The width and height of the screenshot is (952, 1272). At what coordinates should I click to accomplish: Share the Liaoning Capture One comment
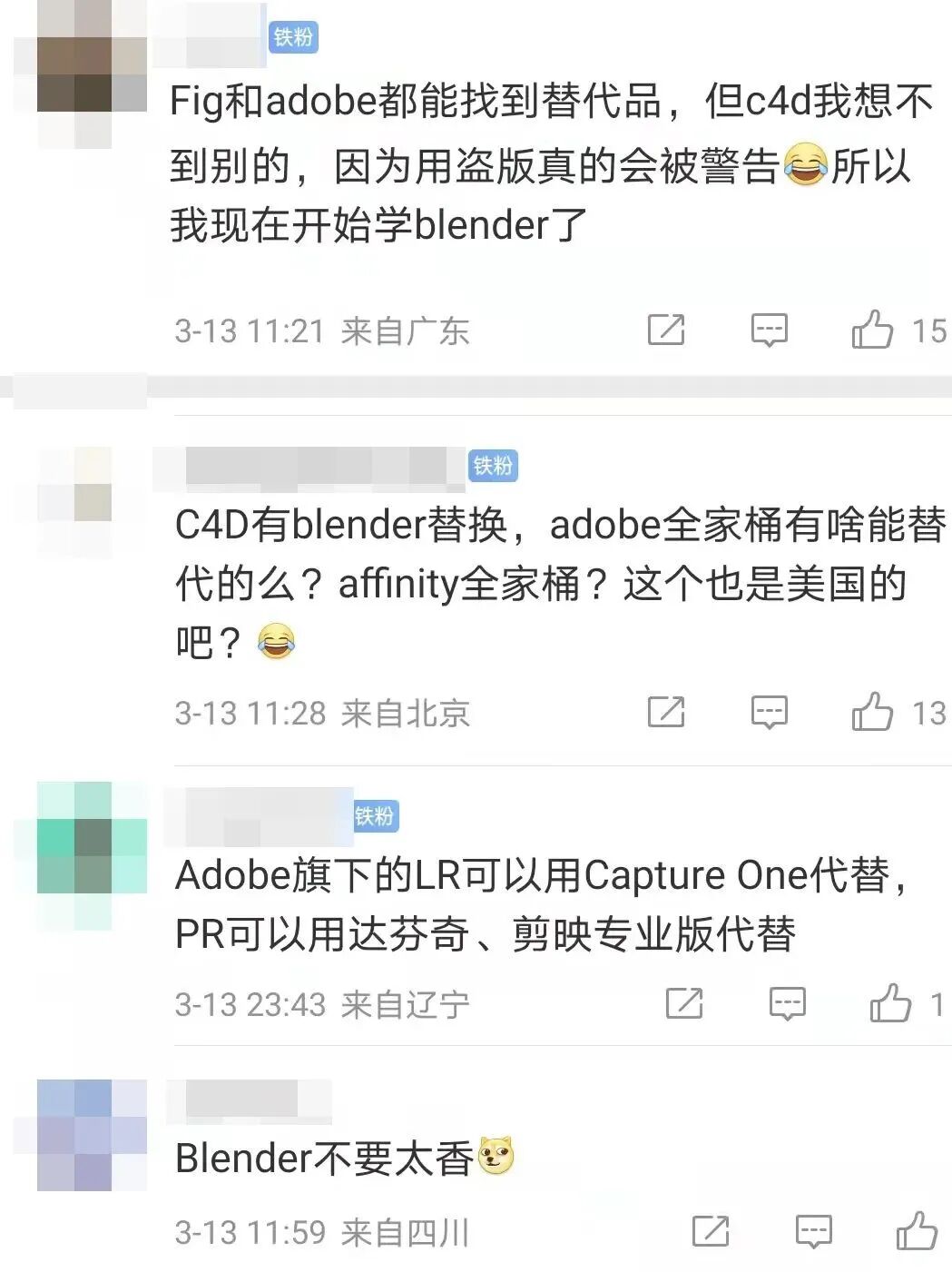[x=684, y=1003]
